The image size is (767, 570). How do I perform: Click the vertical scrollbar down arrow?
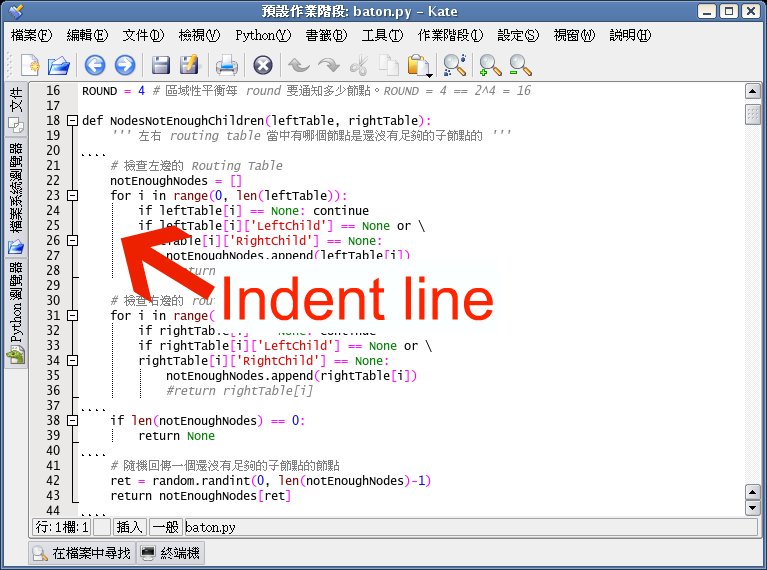pos(753,509)
